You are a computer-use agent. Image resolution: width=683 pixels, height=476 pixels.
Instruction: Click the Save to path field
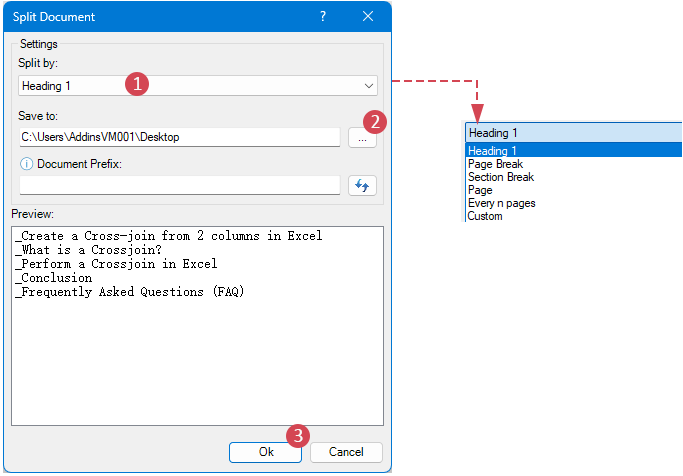[x=180, y=137]
